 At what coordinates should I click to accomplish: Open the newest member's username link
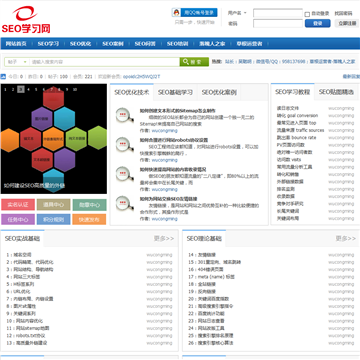[x=141, y=77]
